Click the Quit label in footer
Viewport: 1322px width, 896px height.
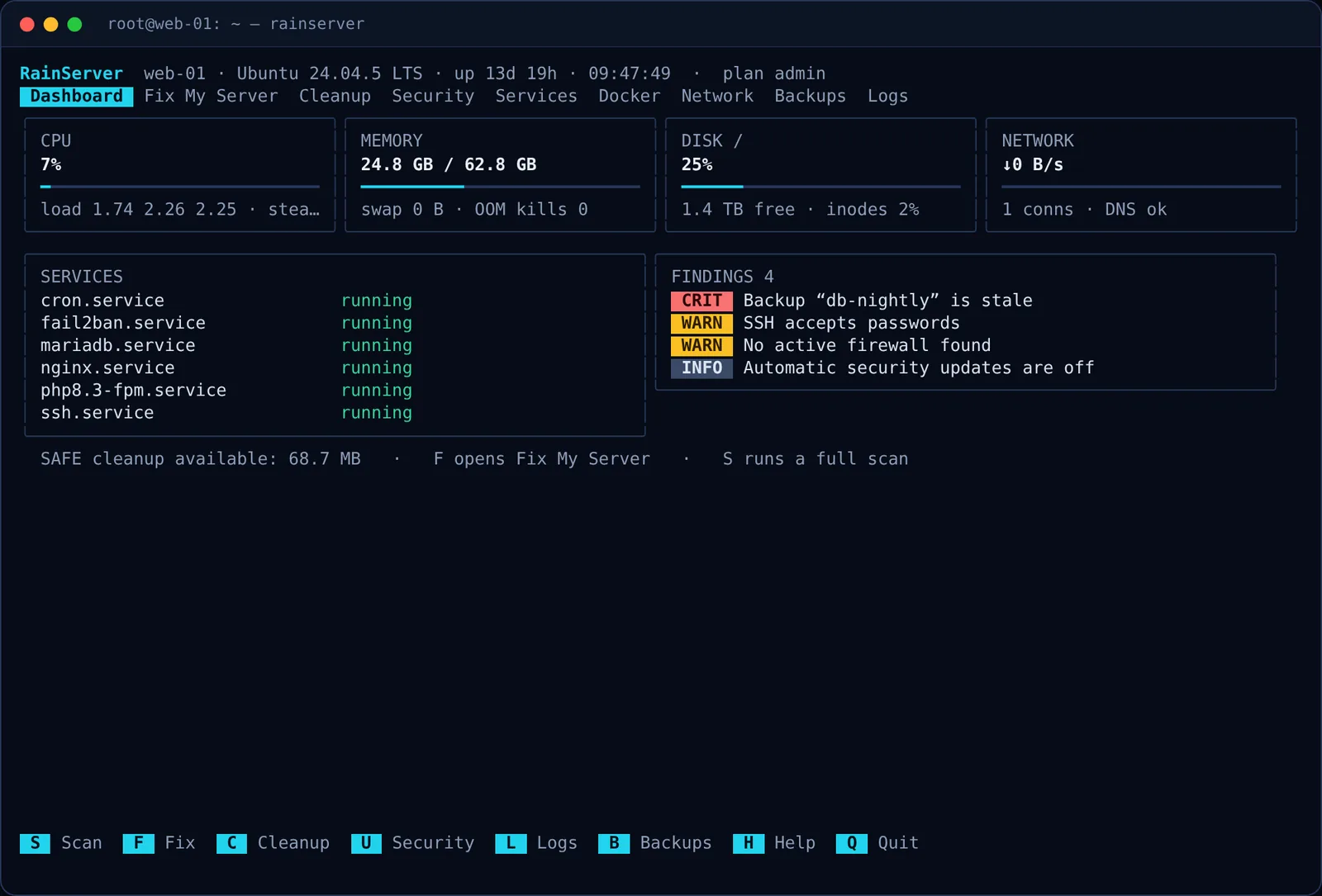tap(898, 843)
